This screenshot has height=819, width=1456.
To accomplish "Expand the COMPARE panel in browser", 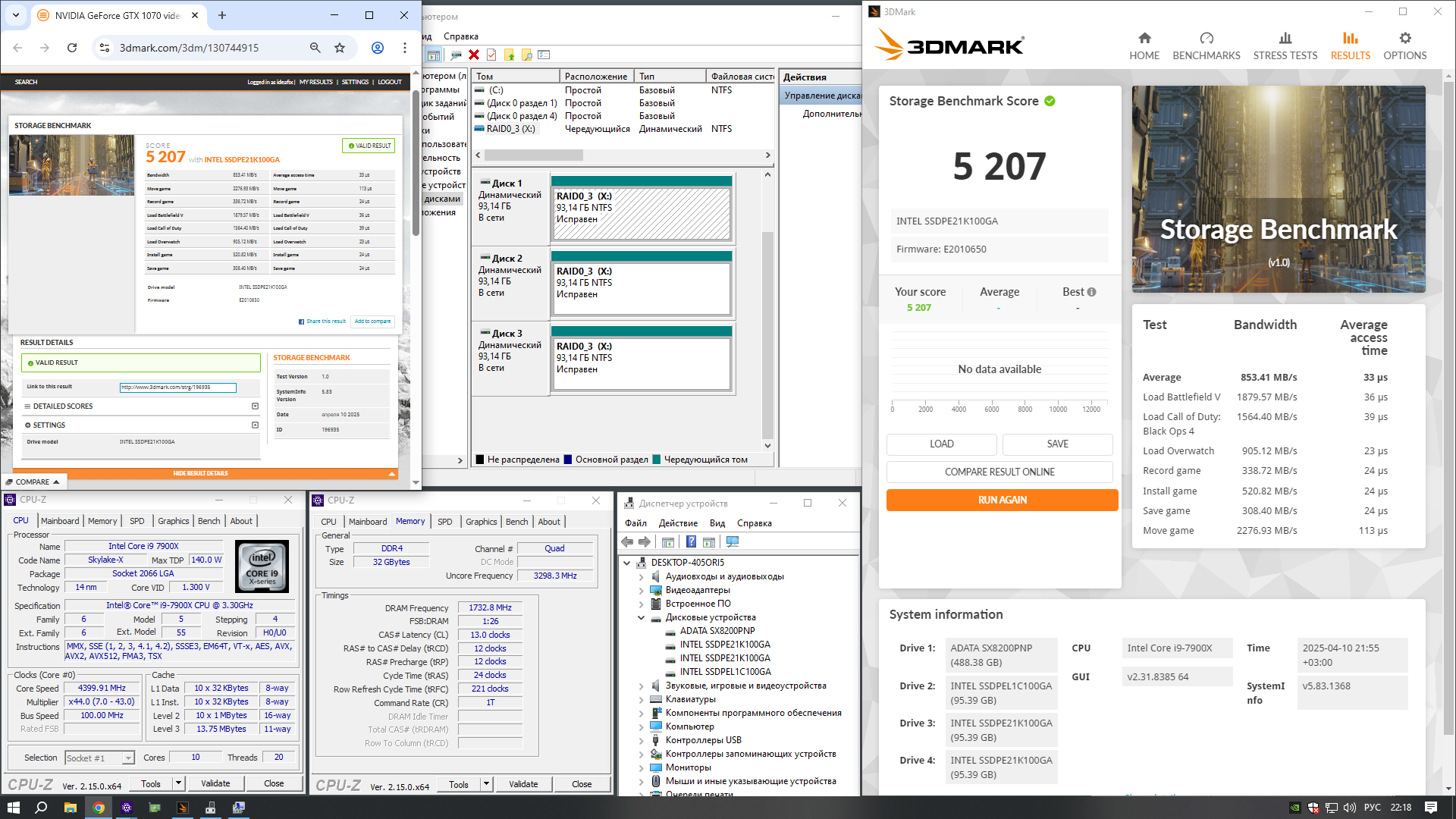I will click(34, 482).
